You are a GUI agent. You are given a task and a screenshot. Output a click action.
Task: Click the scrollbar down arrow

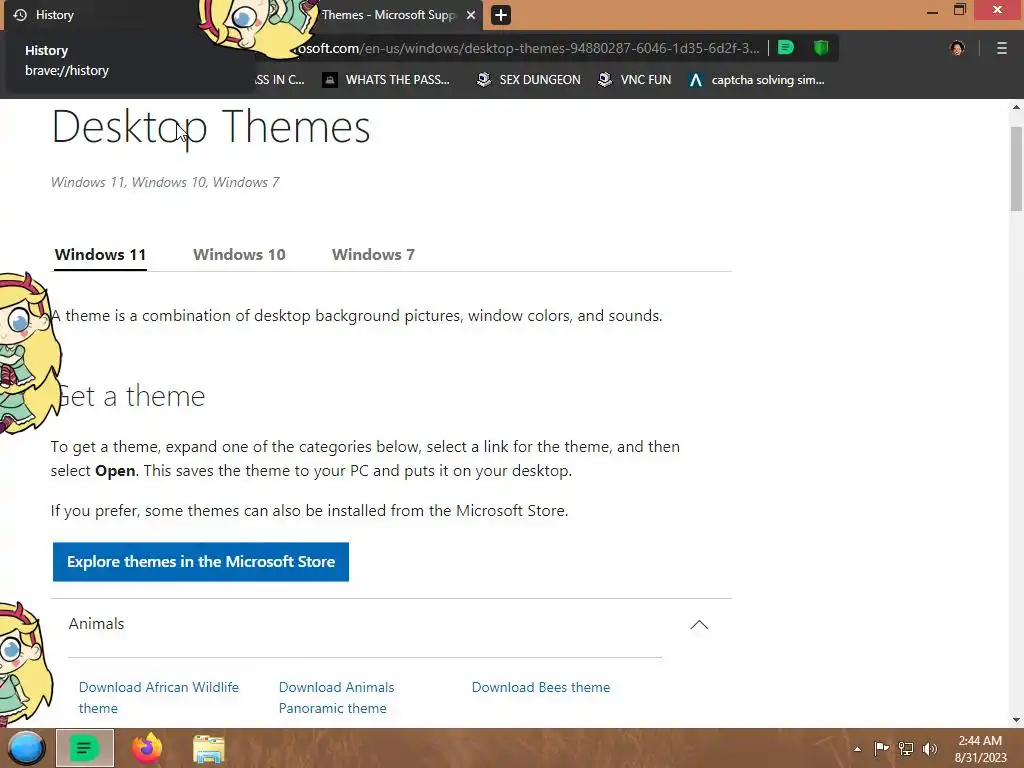(1016, 720)
